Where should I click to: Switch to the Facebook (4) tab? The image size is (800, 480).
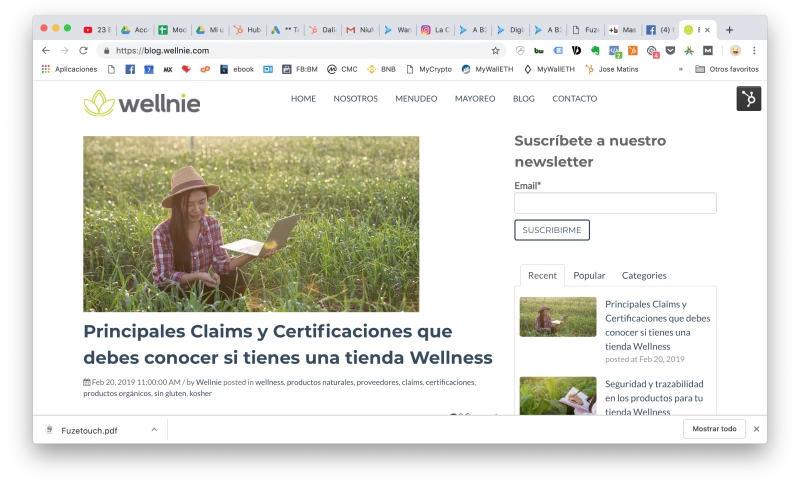tap(660, 30)
